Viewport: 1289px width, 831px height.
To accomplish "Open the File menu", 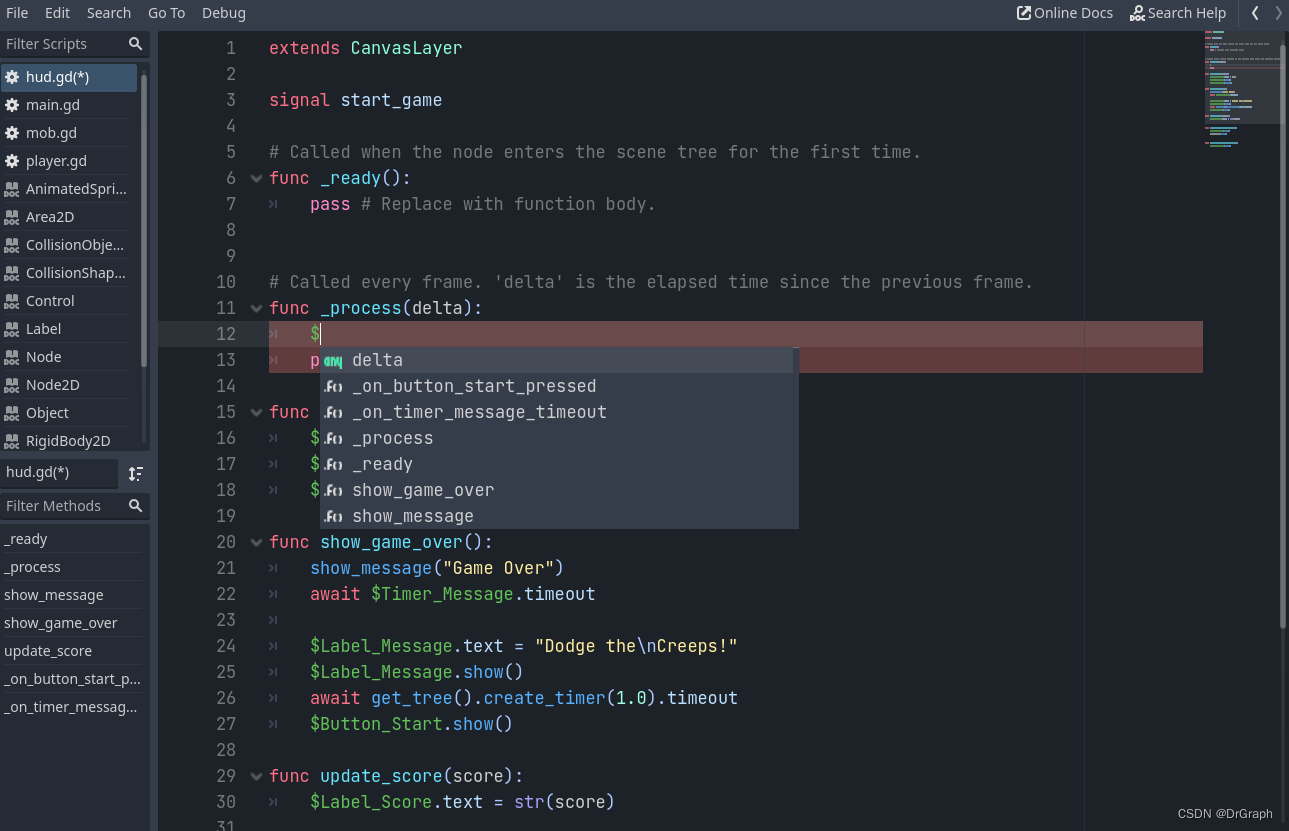I will click(17, 13).
